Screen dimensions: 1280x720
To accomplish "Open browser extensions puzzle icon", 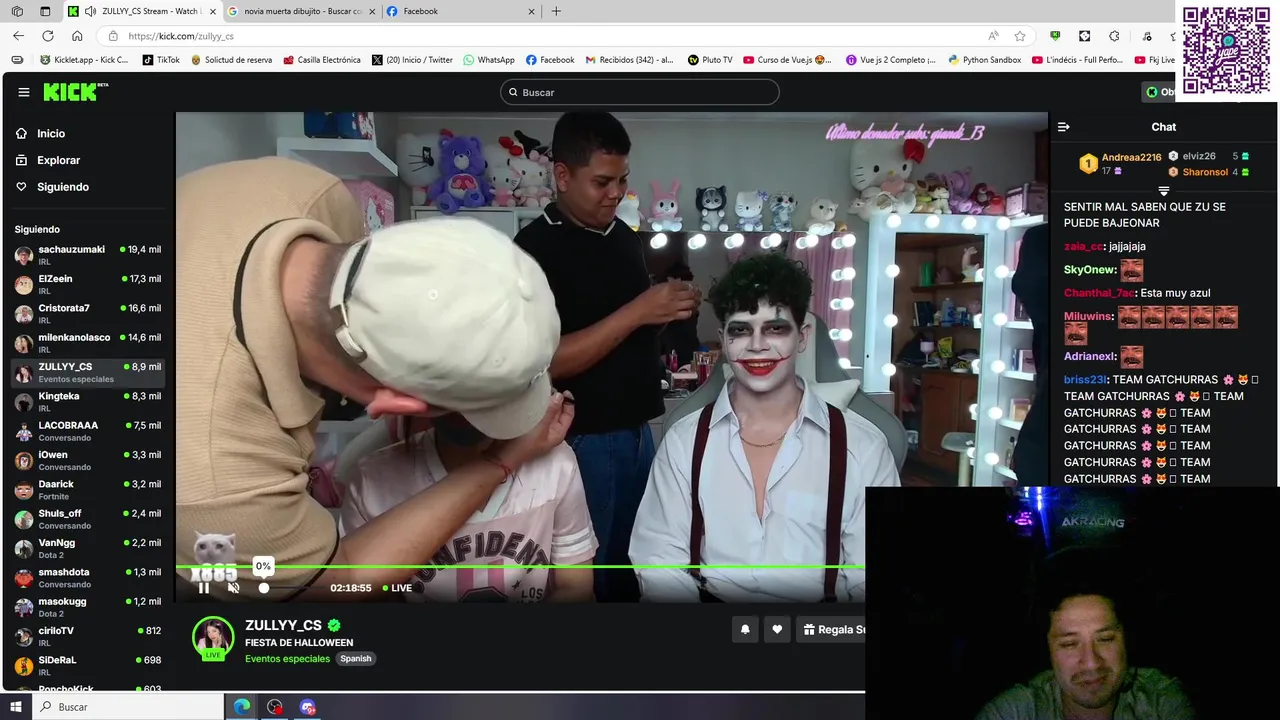I will (x=1114, y=36).
